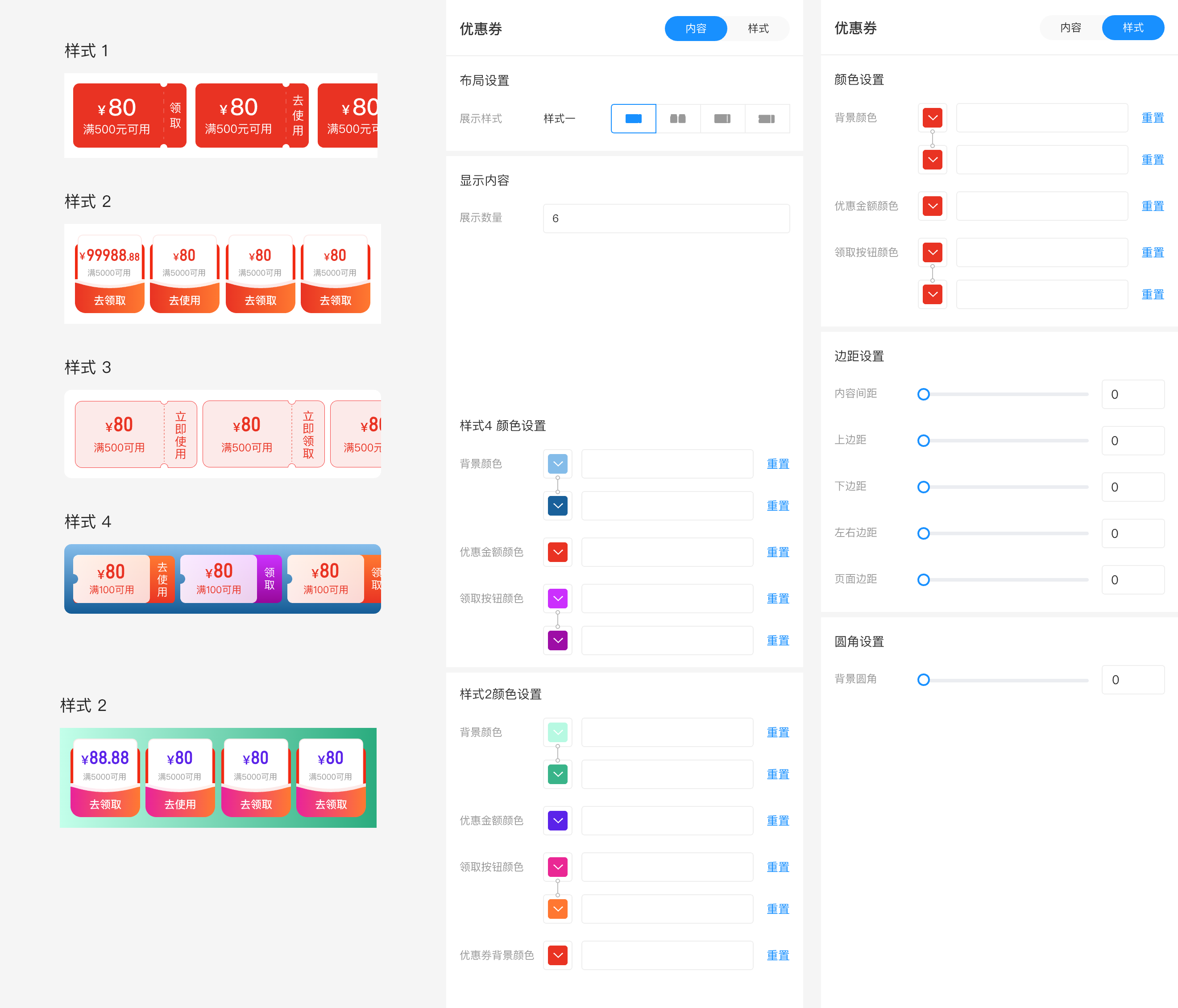Open the red 优惠金额颜色 swatch under 样式4 颜色设置

point(558,552)
